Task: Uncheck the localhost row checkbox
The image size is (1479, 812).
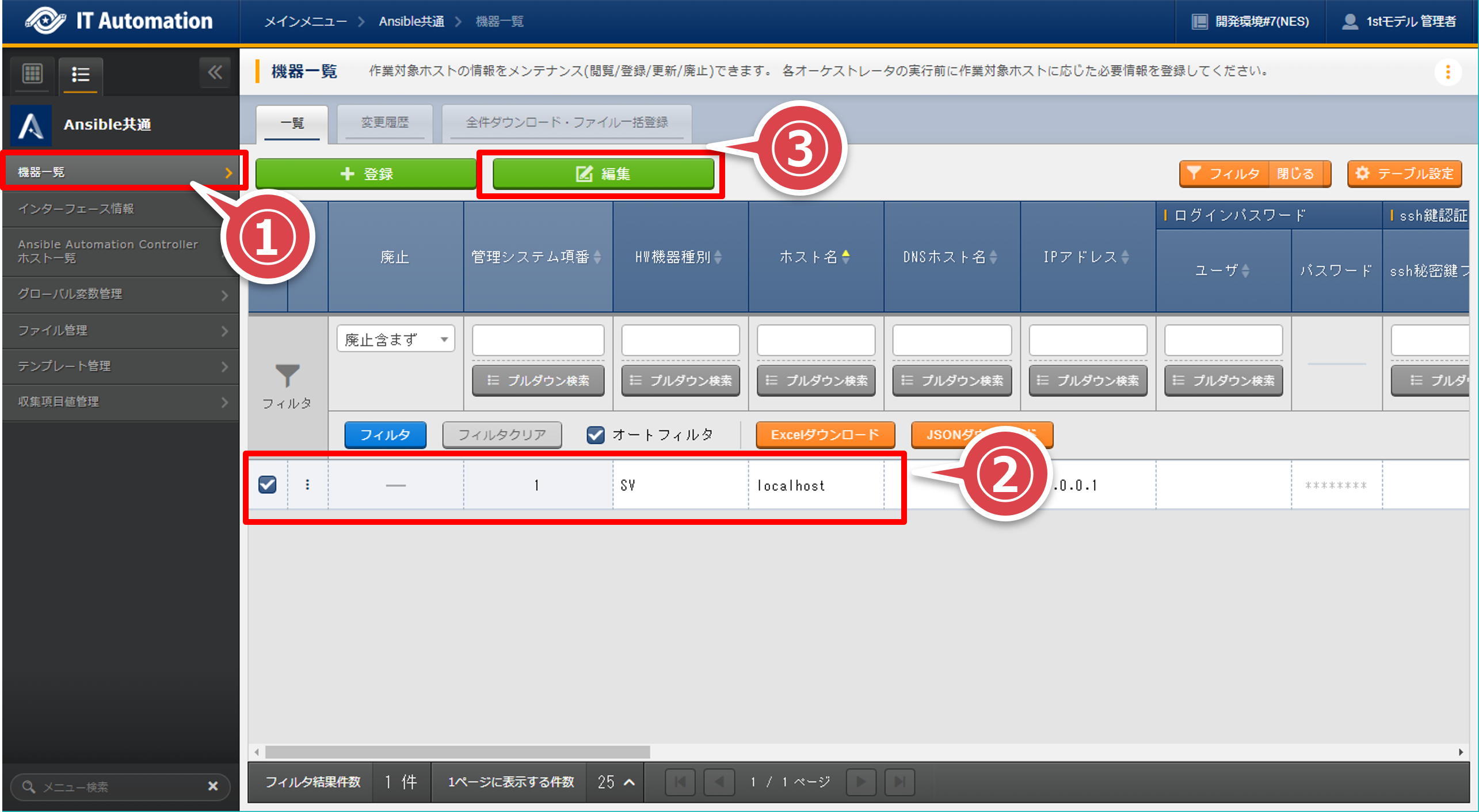Action: [268, 485]
